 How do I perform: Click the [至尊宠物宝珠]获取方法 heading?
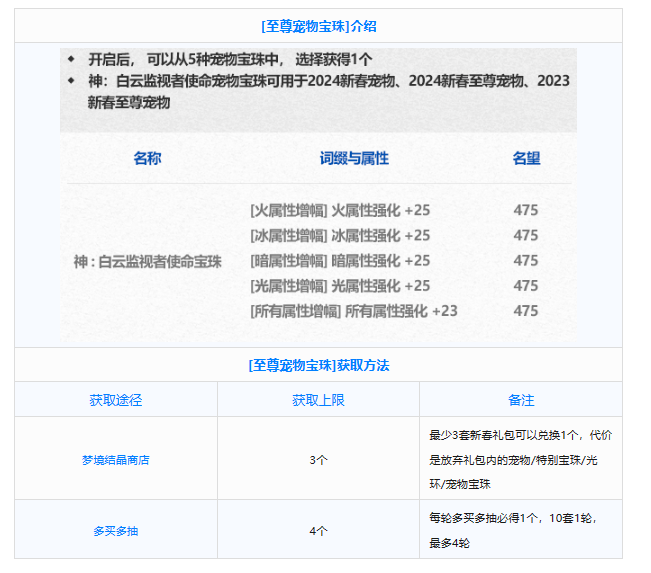[318, 365]
